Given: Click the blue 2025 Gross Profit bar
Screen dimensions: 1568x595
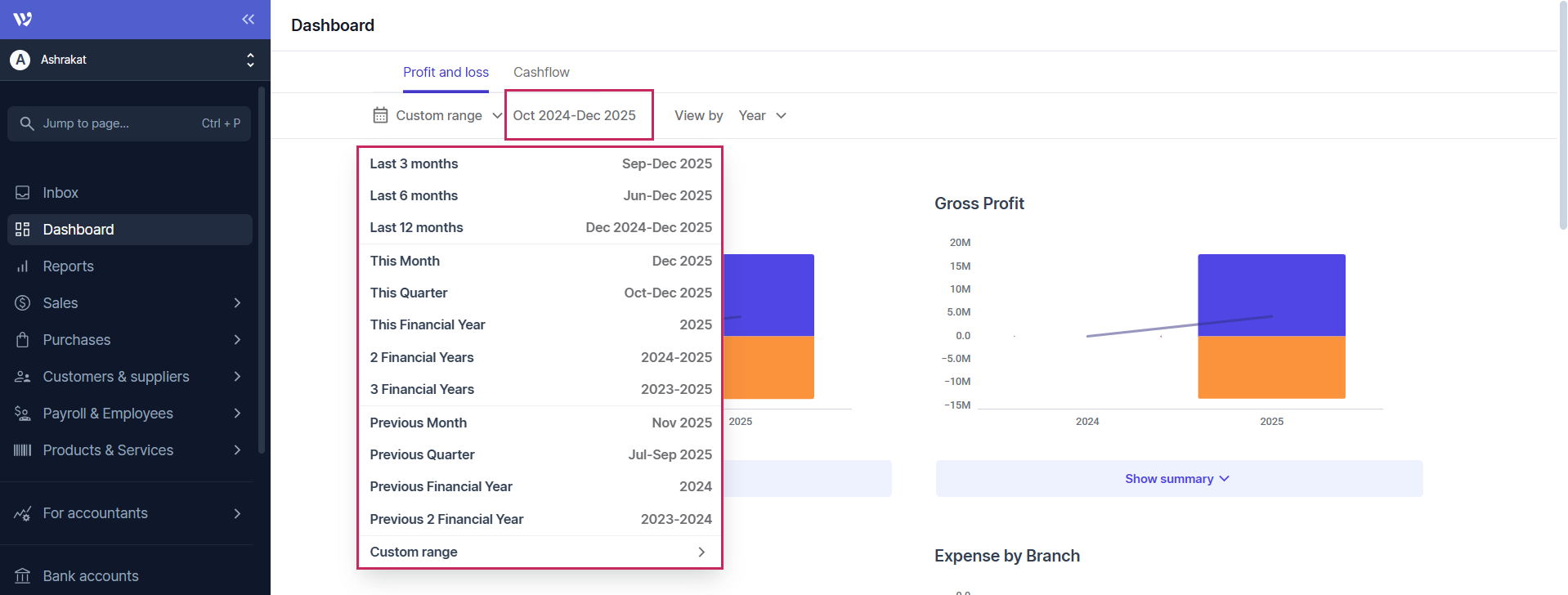Looking at the screenshot, I should tap(1271, 294).
